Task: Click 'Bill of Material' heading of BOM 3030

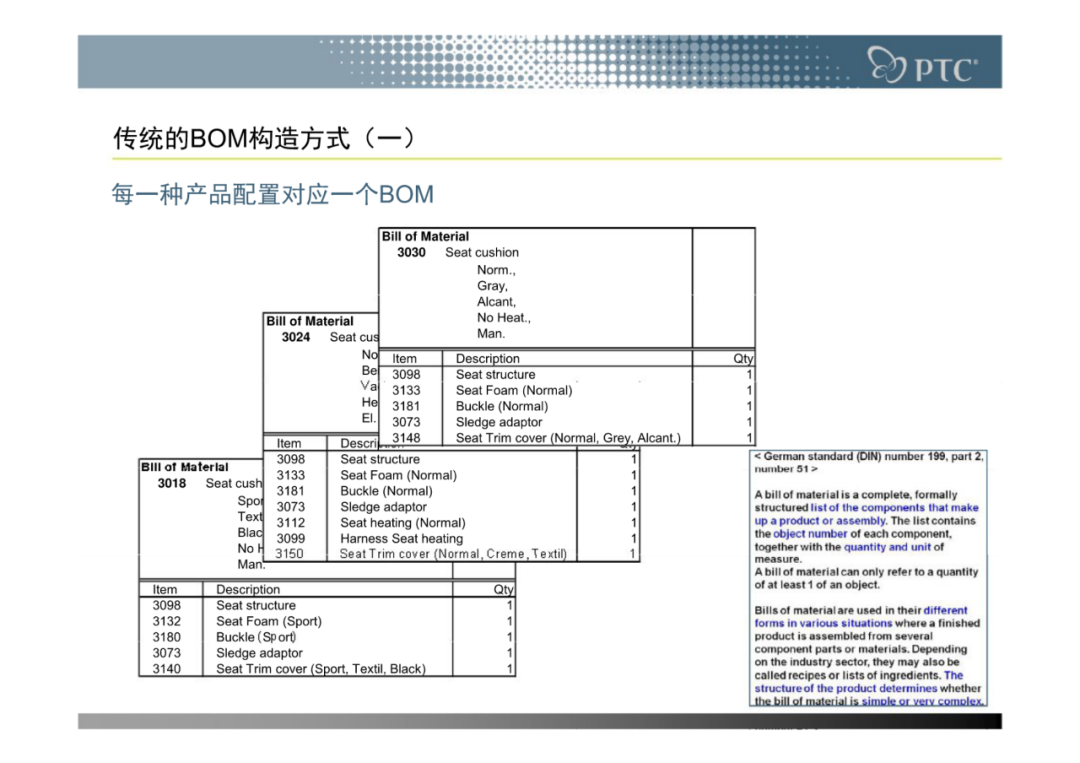Action: [425, 236]
